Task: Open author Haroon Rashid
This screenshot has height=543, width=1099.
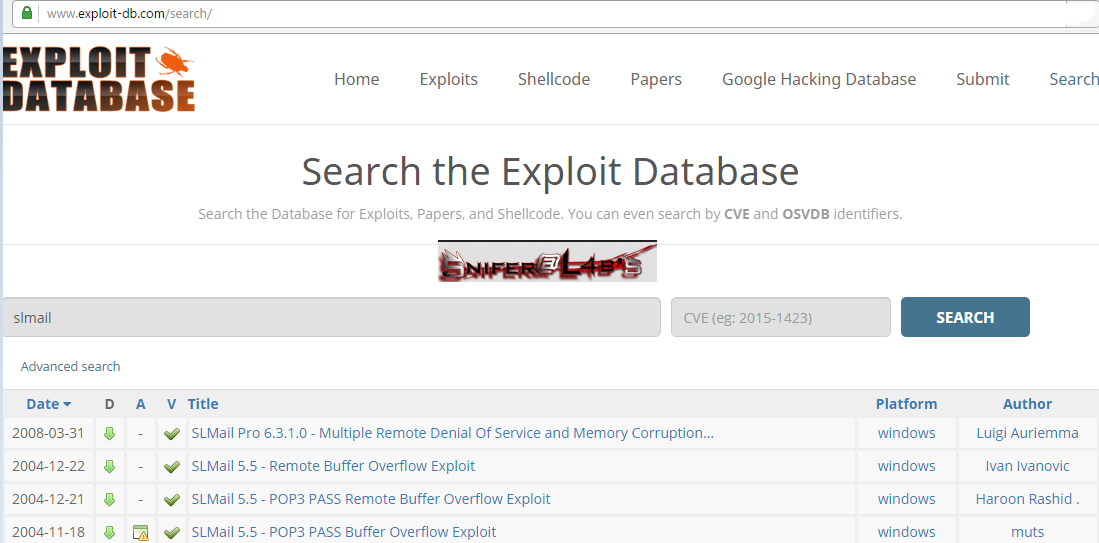Action: (x=1028, y=499)
